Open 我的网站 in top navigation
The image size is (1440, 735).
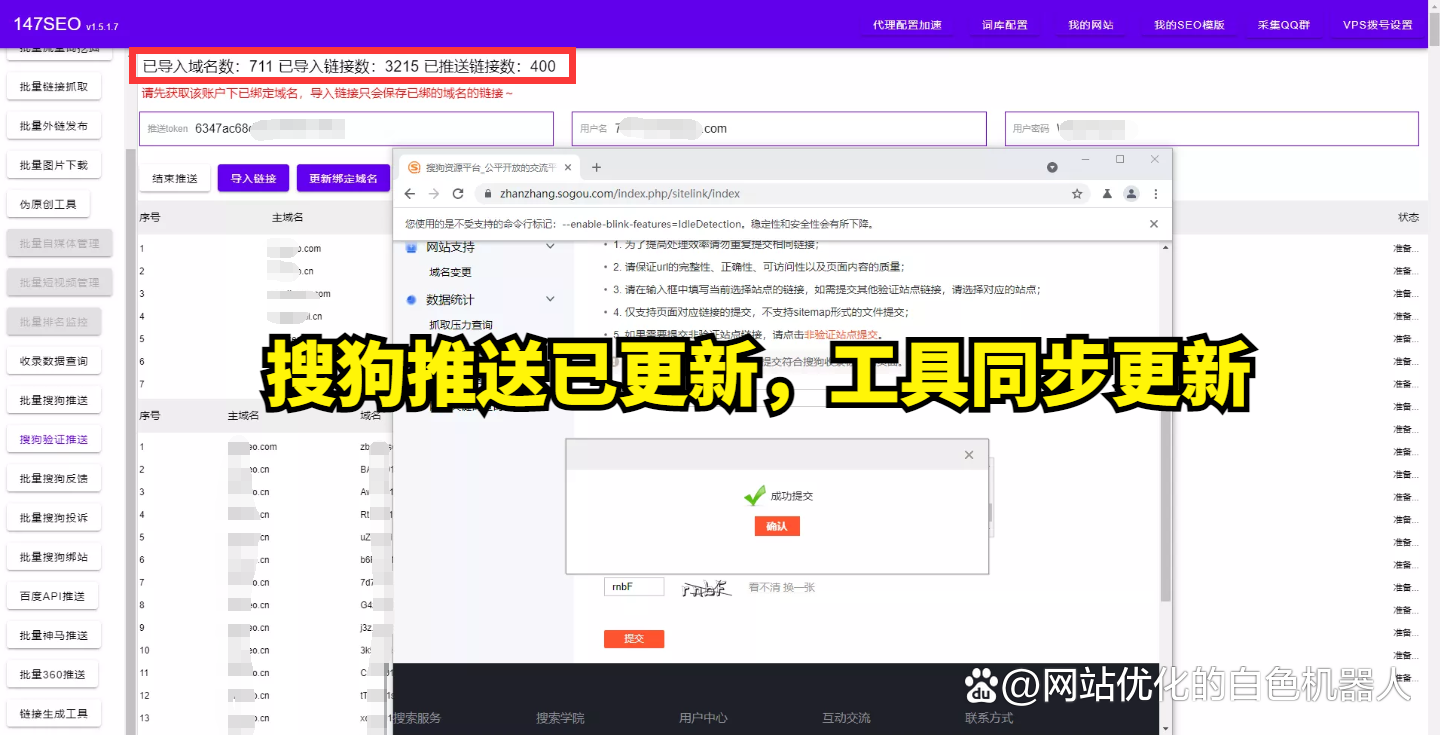point(1091,25)
